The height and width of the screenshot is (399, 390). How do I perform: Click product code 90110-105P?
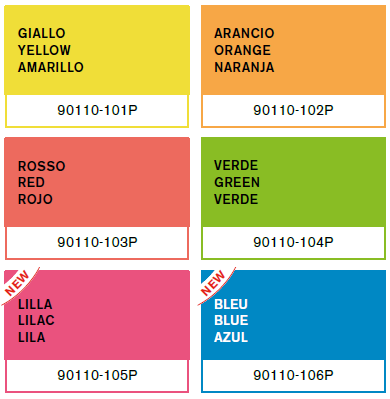tap(97, 375)
